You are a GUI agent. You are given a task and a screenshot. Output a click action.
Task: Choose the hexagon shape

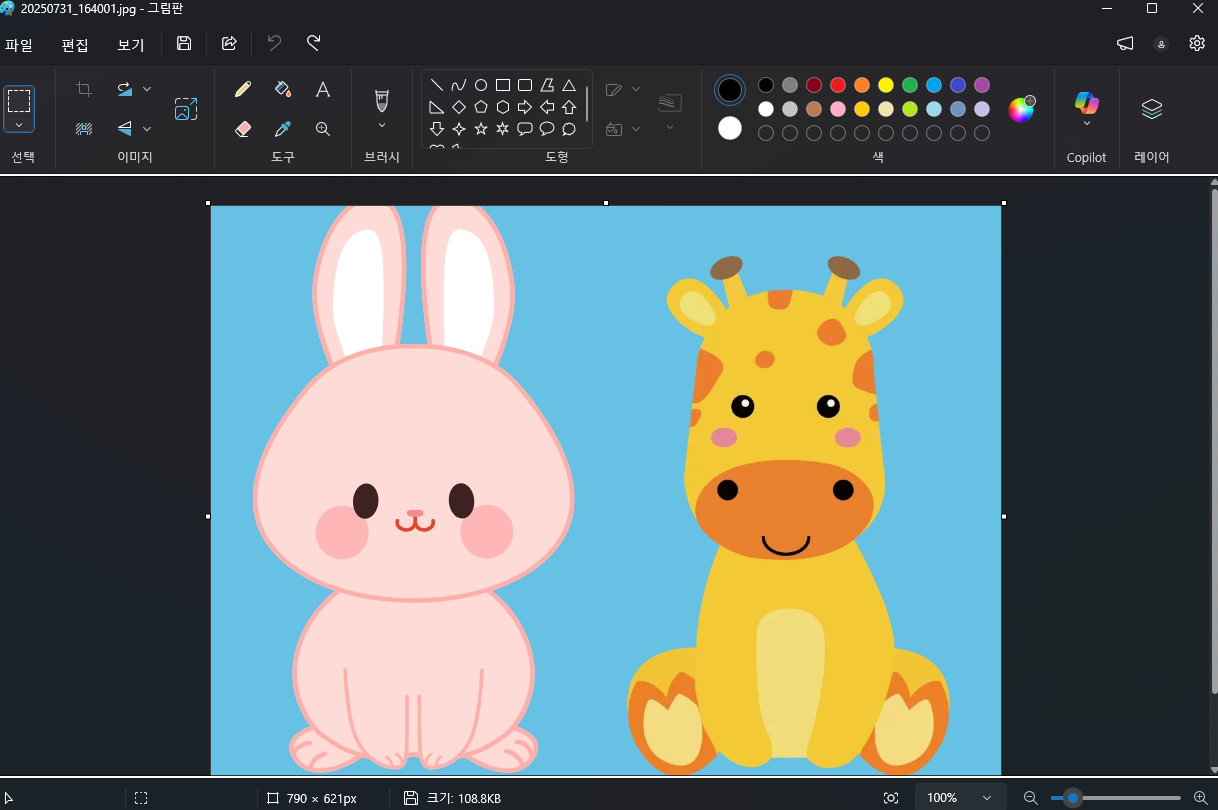click(503, 107)
